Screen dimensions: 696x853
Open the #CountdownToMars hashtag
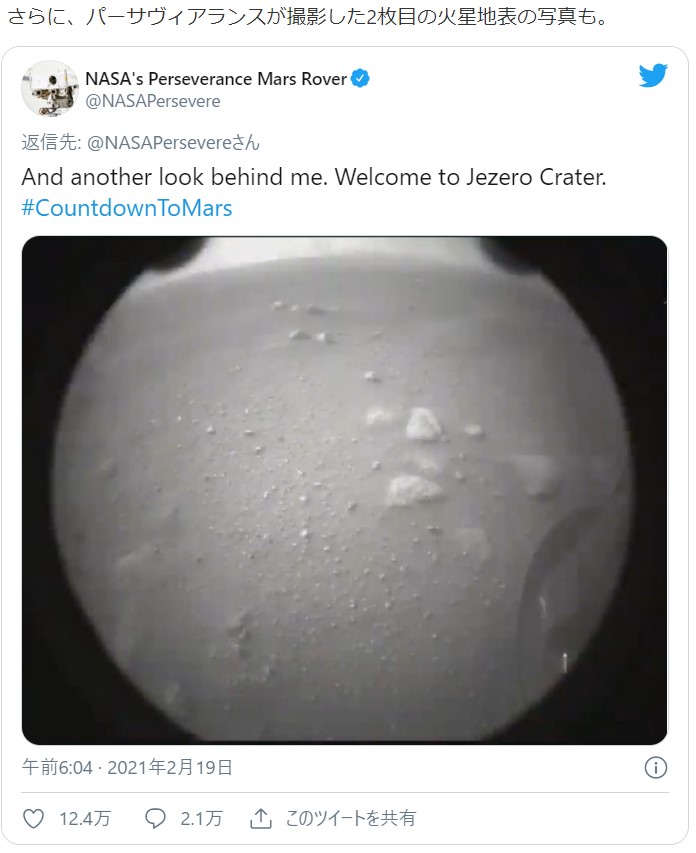127,208
